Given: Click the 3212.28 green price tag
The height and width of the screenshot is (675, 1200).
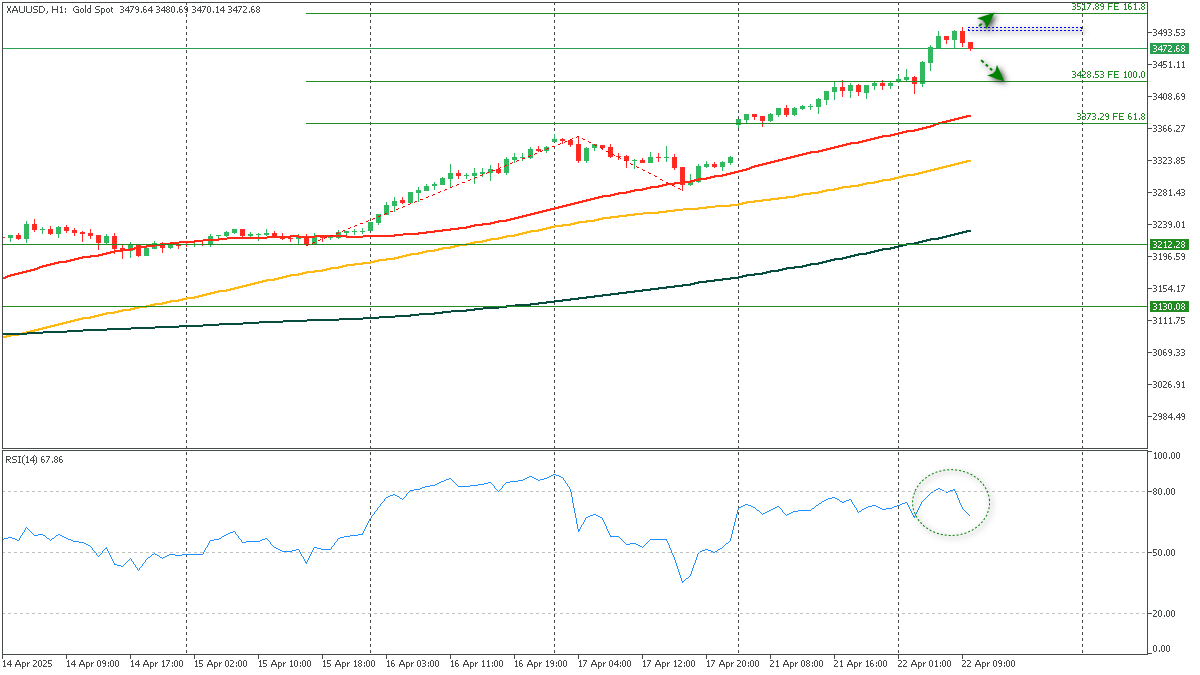Looking at the screenshot, I should [x=1167, y=244].
